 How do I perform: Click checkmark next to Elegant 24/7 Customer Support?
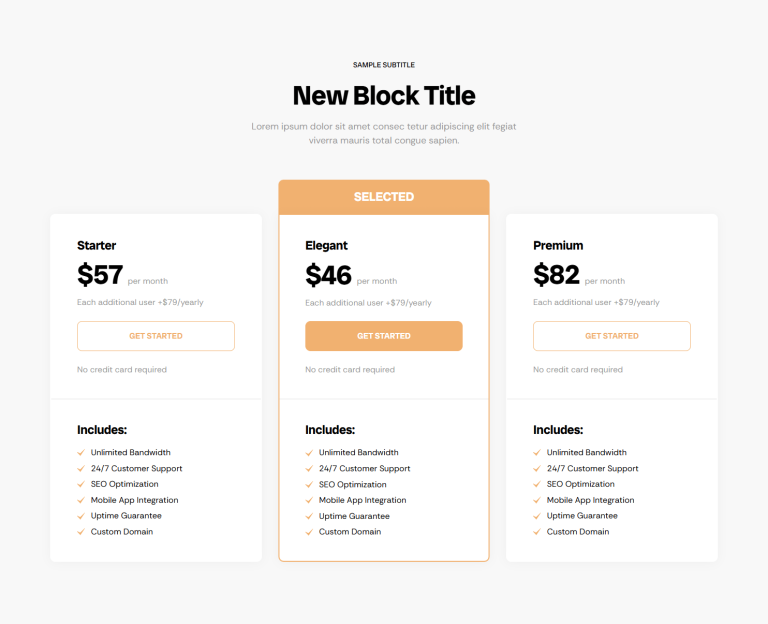[309, 469]
